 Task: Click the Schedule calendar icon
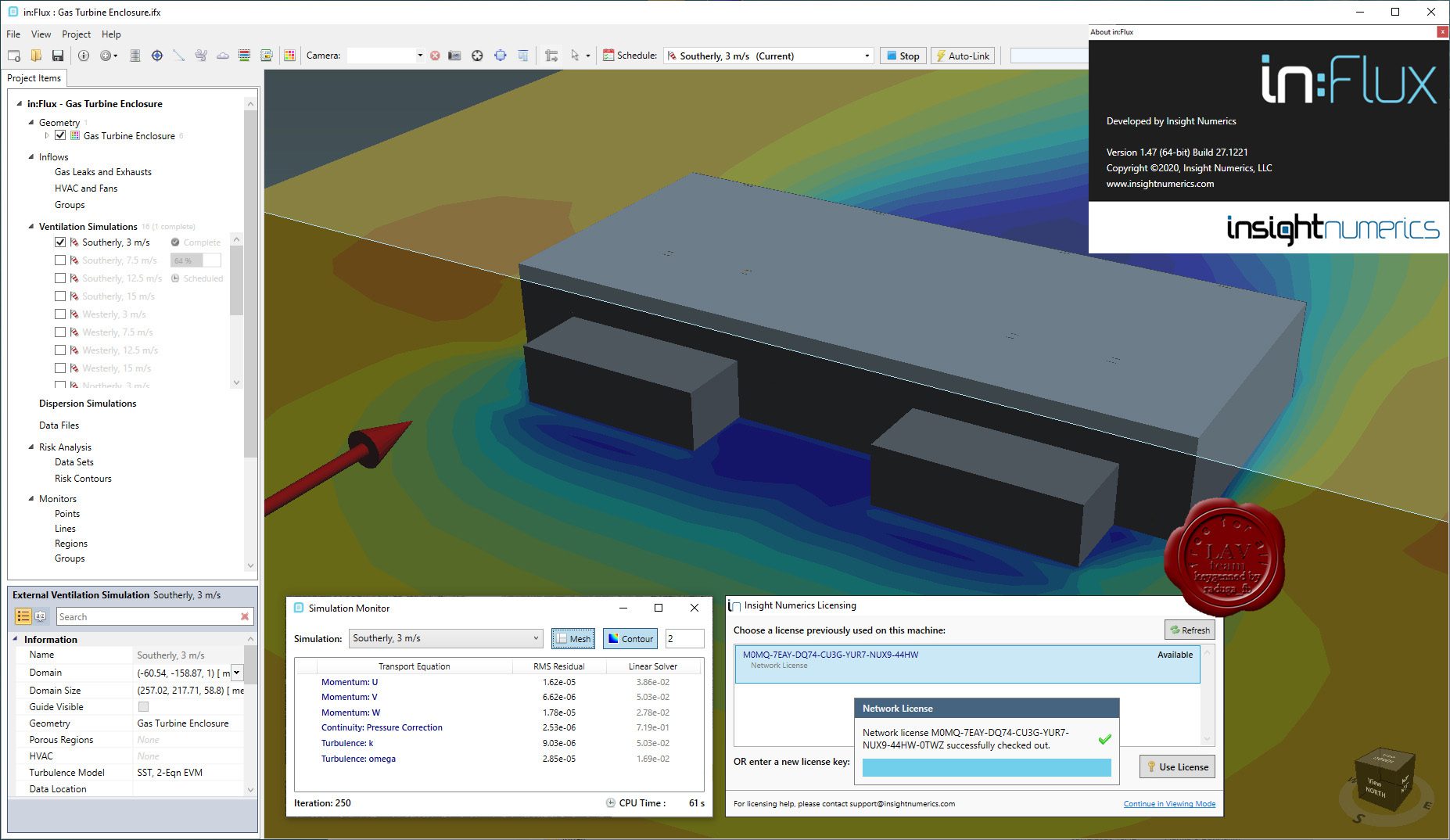[x=608, y=56]
